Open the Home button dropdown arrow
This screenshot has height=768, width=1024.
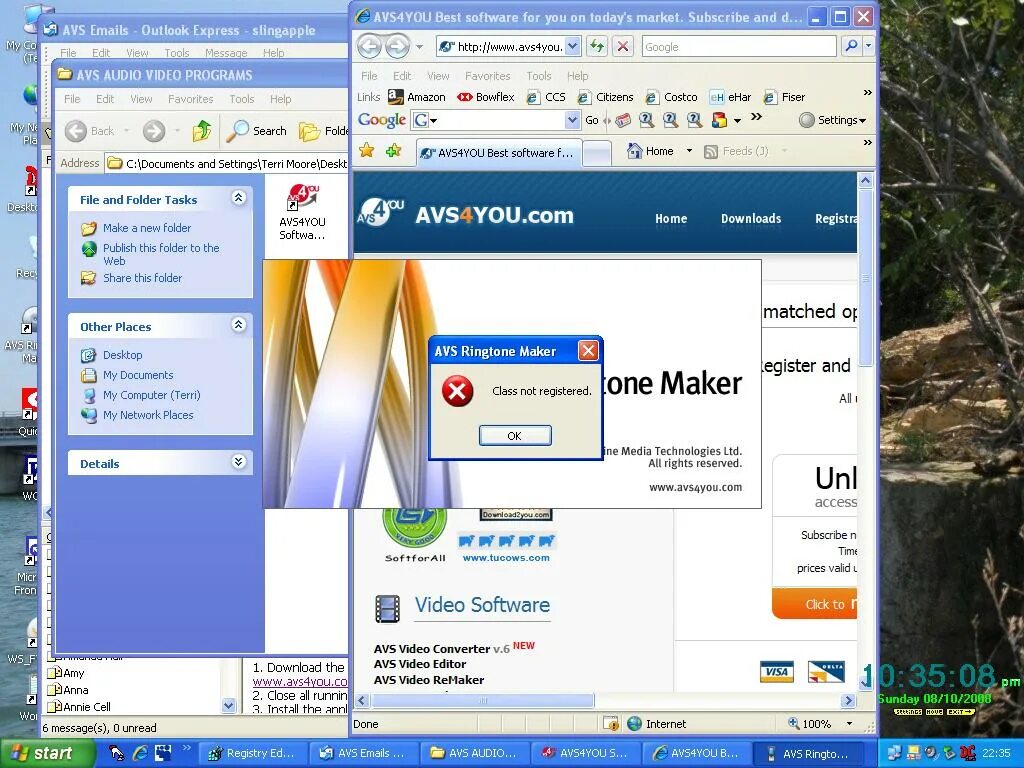point(689,151)
